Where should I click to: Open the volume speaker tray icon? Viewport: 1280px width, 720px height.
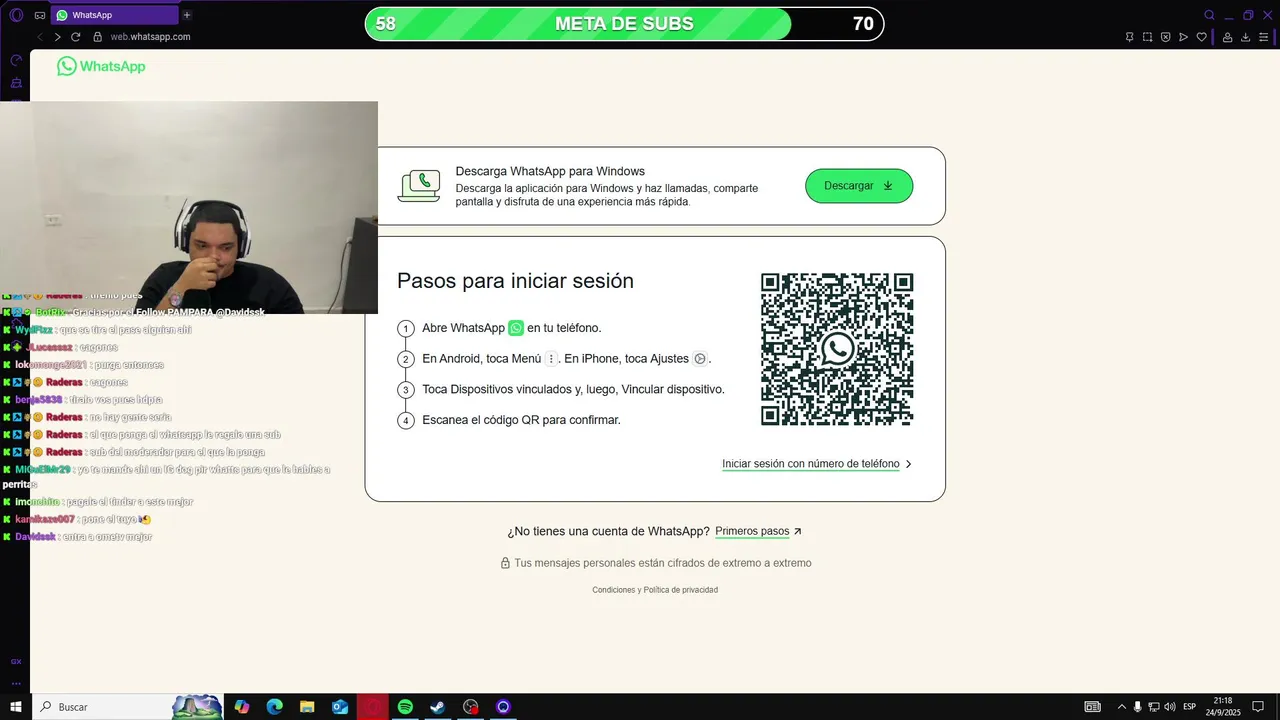1170,707
